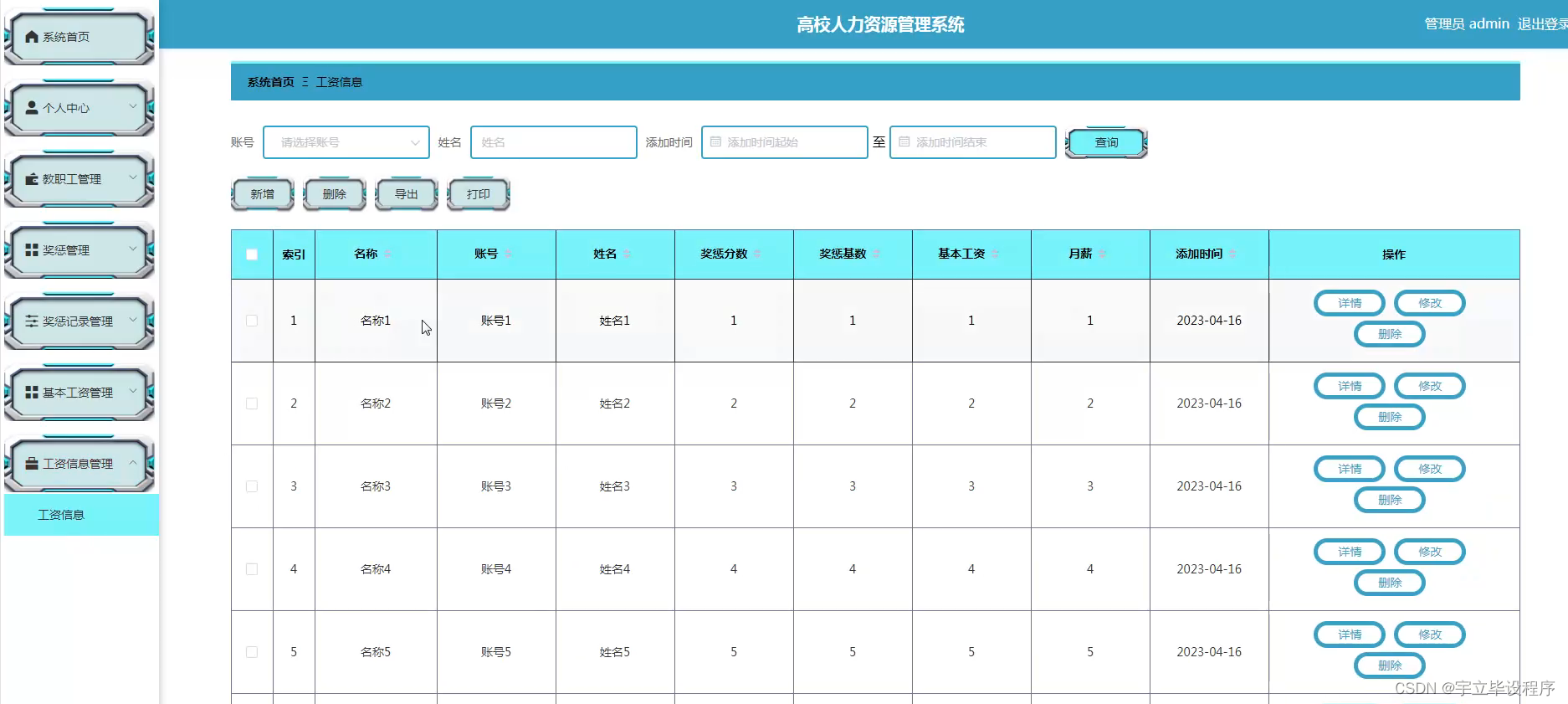Click the sliders icon beside 奖惩记录管理
Screen dimensions: 1568x704
pos(32,321)
